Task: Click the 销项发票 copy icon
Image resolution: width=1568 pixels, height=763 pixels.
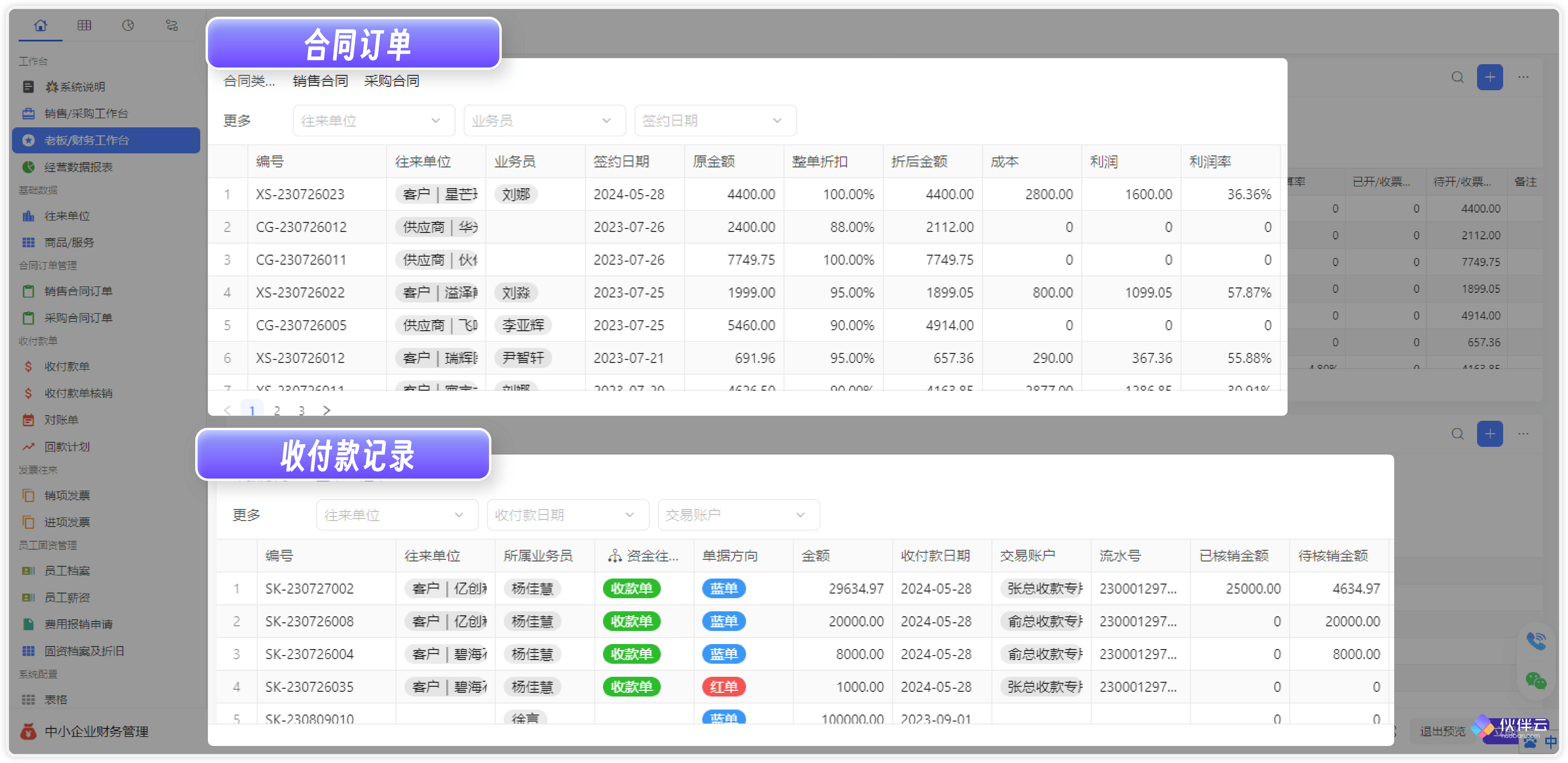Action: coord(28,495)
